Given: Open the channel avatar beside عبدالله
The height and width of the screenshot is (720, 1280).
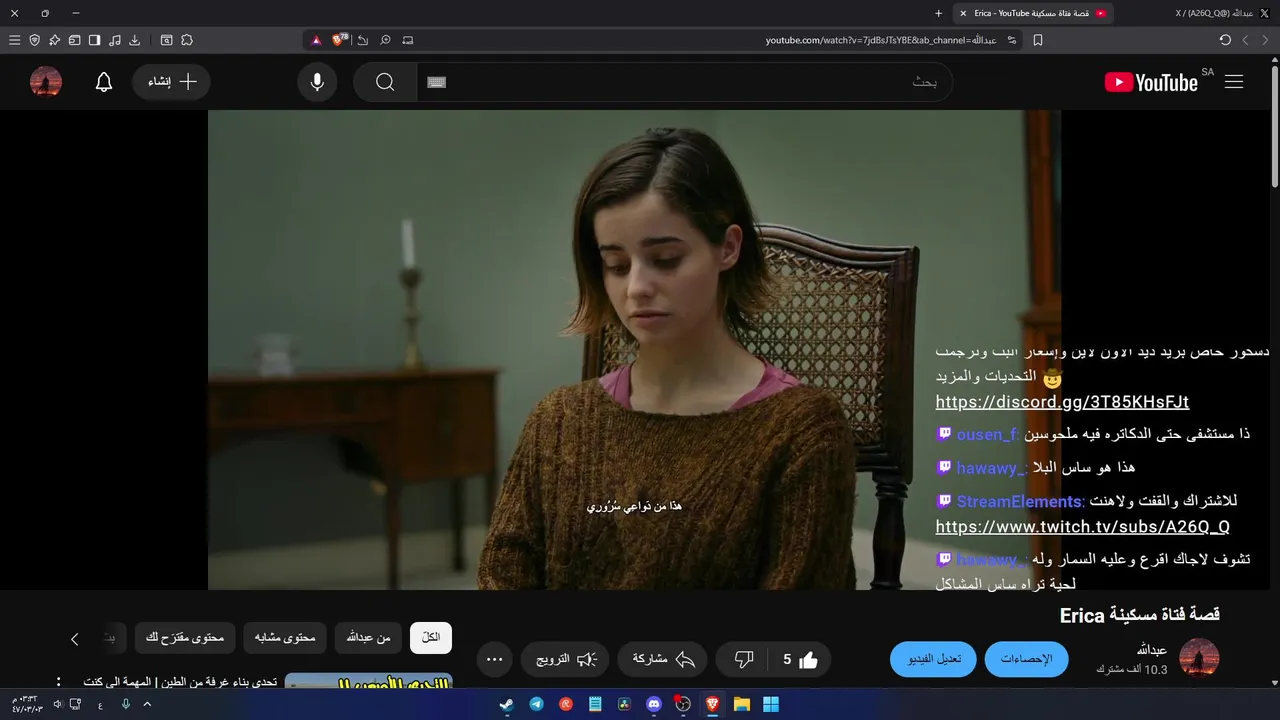Looking at the screenshot, I should pyautogui.click(x=1199, y=658).
